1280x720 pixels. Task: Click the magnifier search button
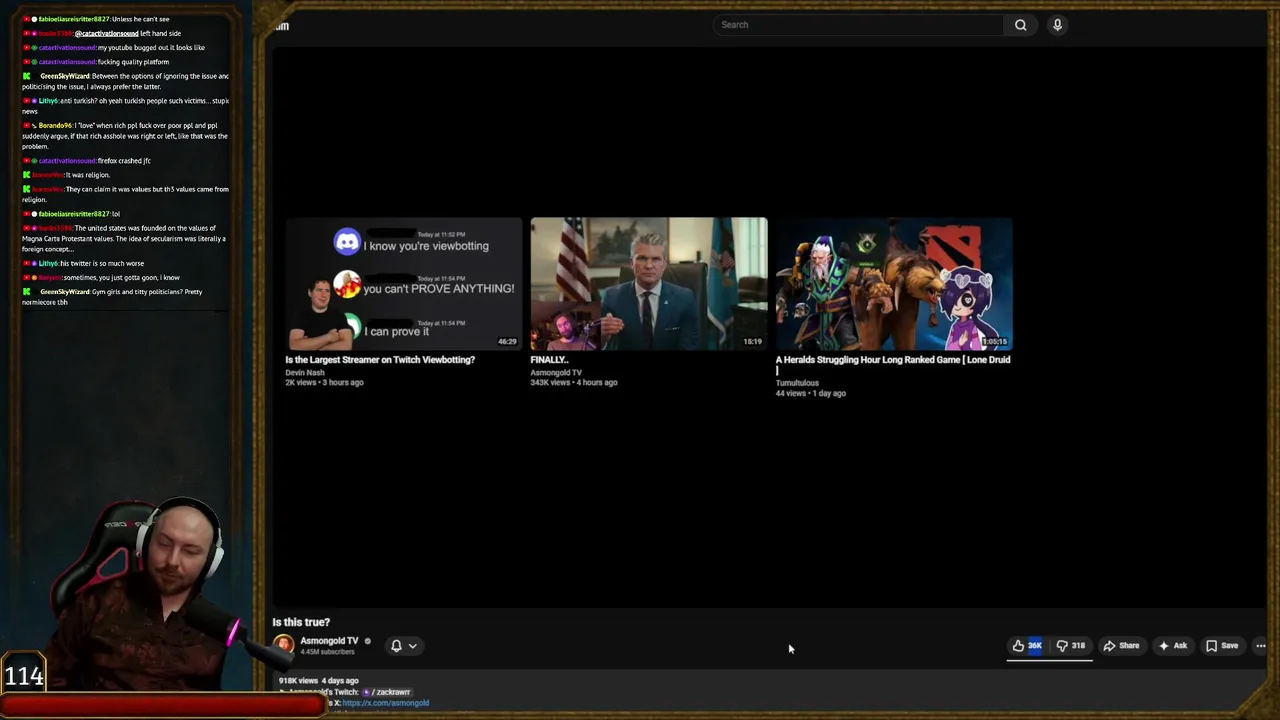[1021, 25]
